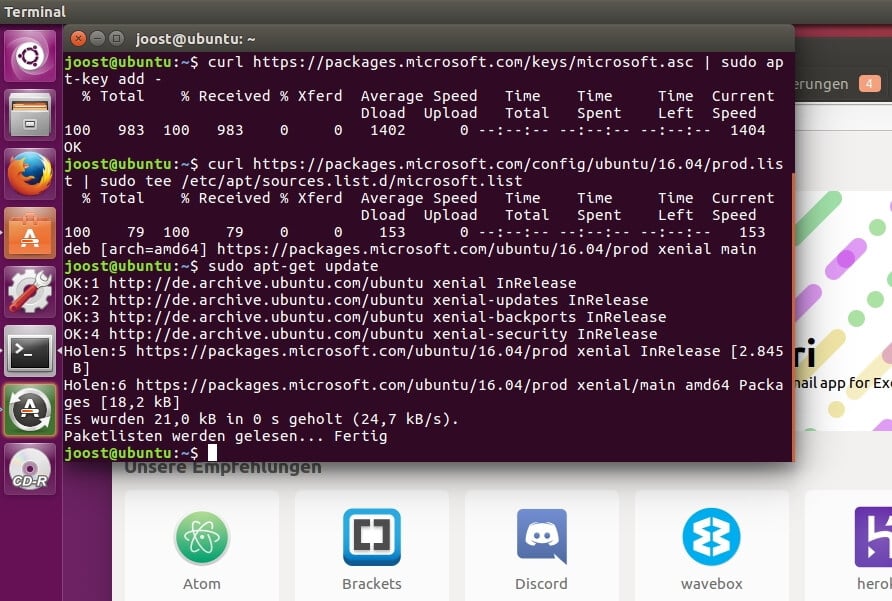Click 'sudo apt-get update' command text

[293, 266]
